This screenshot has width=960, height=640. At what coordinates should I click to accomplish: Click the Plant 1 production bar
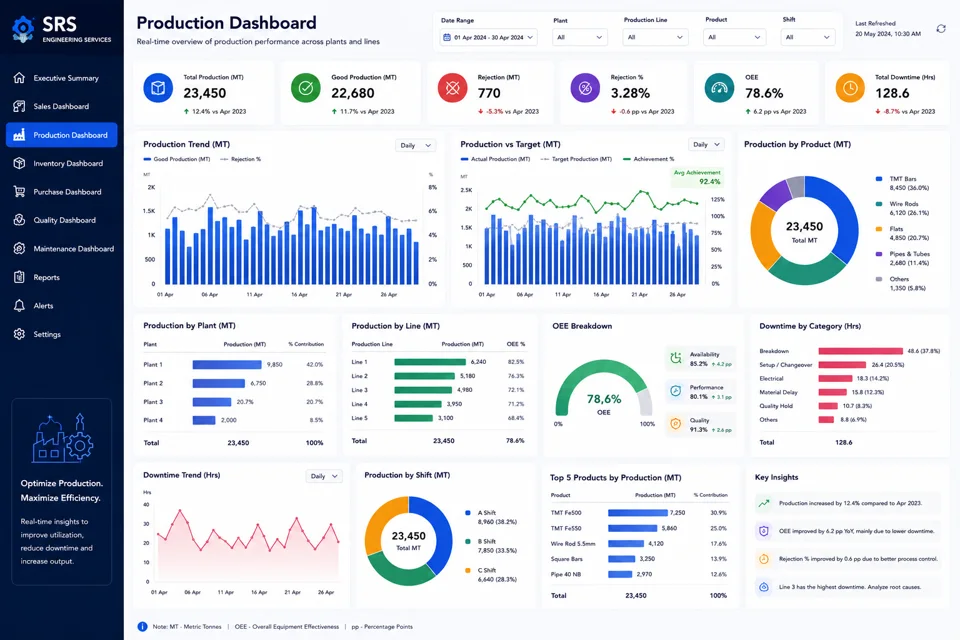(x=227, y=364)
